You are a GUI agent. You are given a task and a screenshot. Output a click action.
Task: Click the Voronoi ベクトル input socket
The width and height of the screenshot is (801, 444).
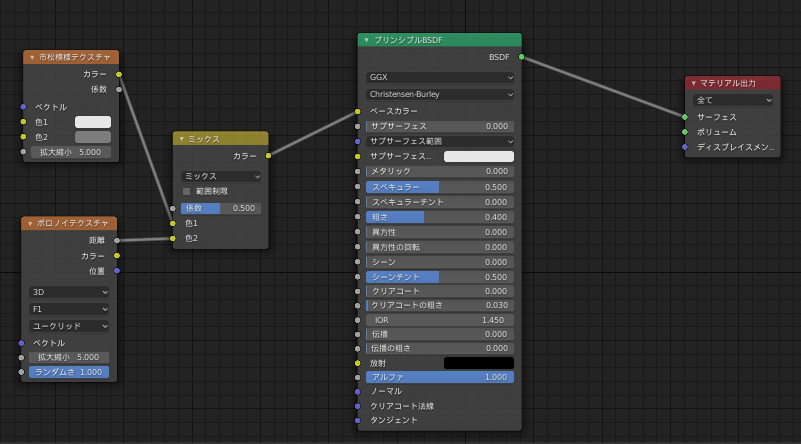click(x=21, y=343)
